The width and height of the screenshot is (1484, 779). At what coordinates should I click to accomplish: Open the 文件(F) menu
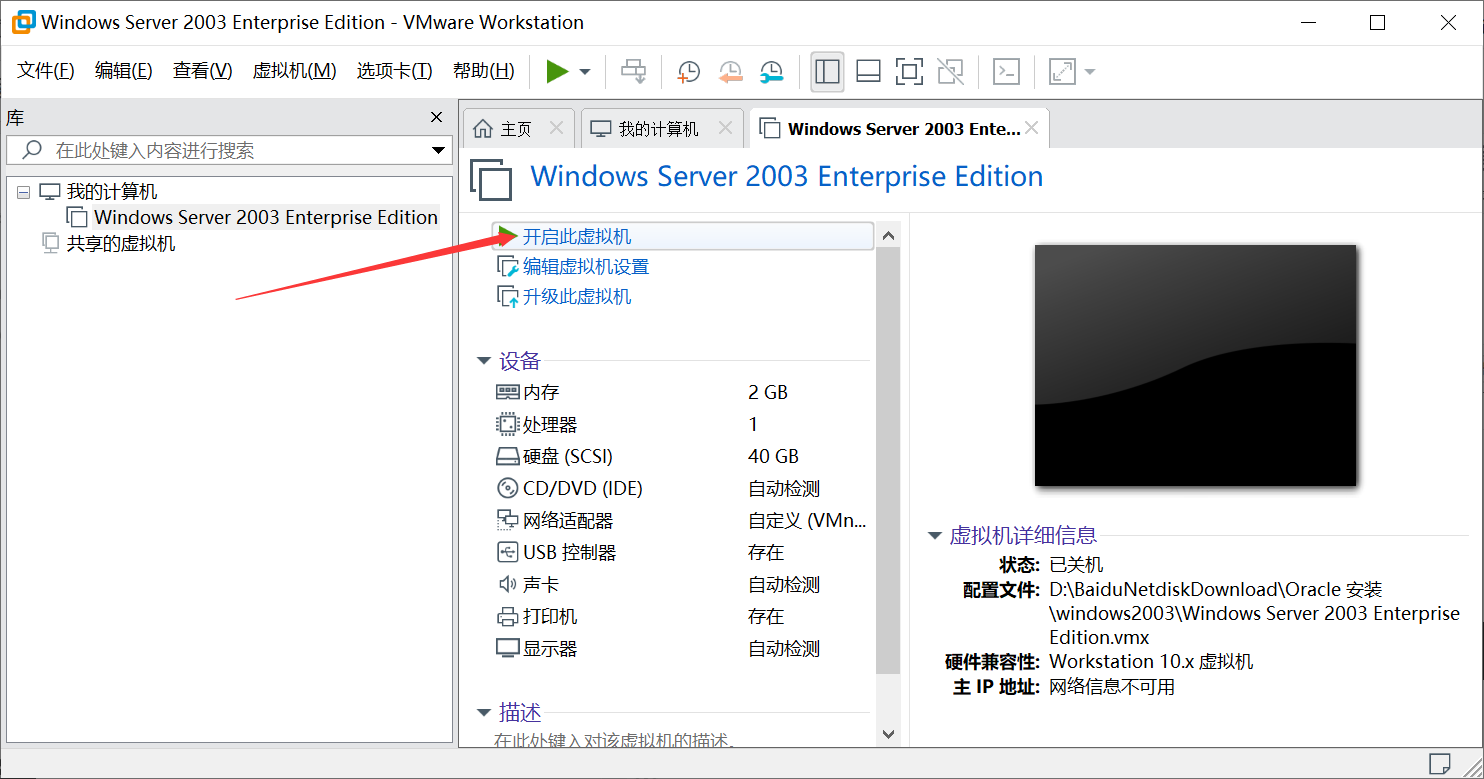[x=46, y=71]
